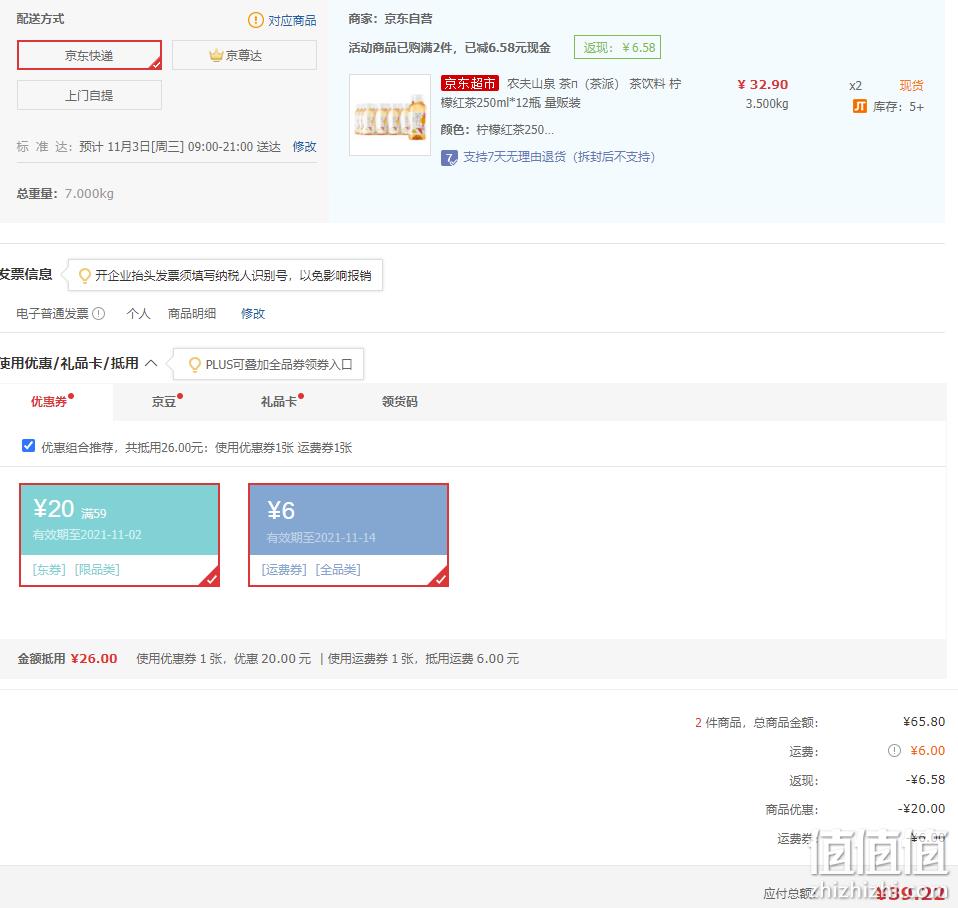The image size is (958, 908).
Task: Click the 现货 stock status text
Action: (912, 86)
